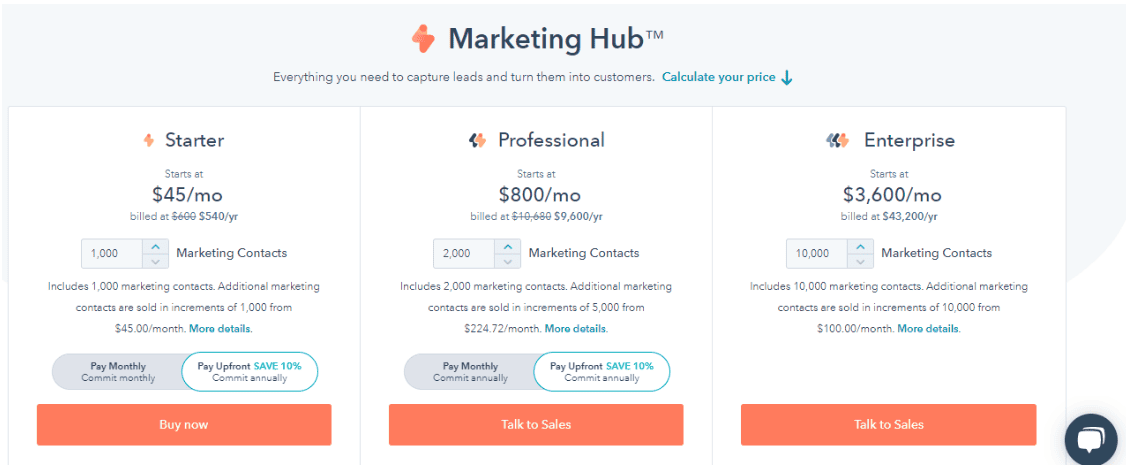The height and width of the screenshot is (474, 1130).
Task: Click the down arrow beside Calculate your price
Action: (787, 77)
